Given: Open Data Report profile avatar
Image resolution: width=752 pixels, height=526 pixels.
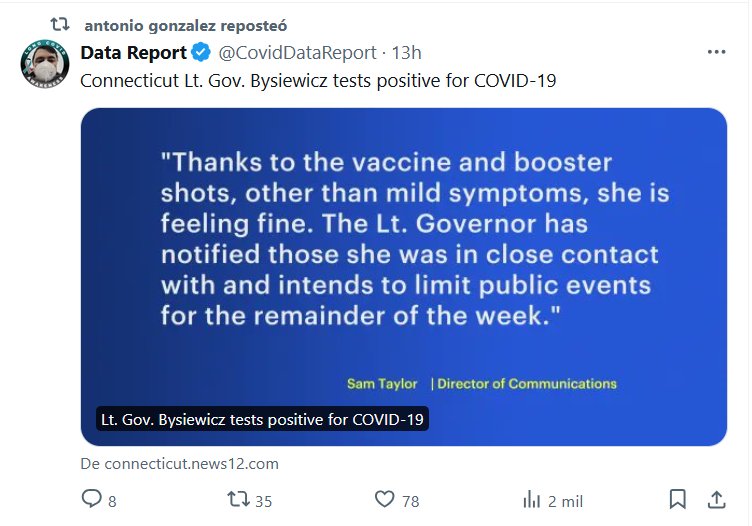Looking at the screenshot, I should [44, 65].
